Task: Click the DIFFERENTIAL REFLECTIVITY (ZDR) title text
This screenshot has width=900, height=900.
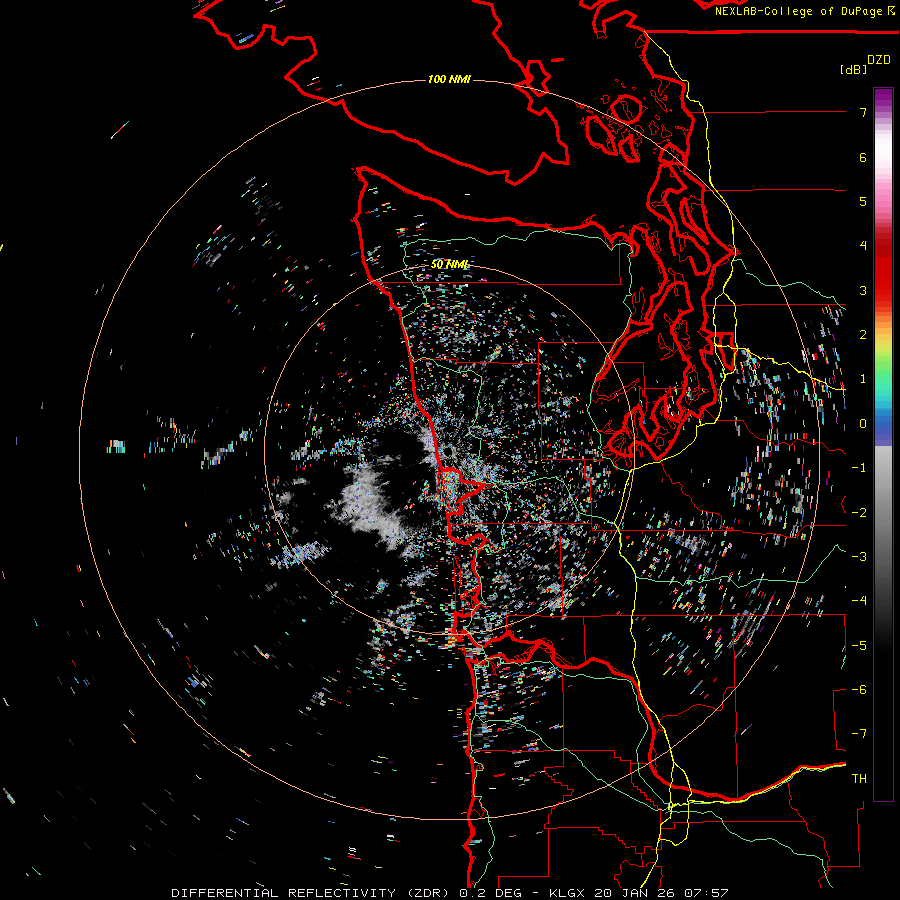Action: pos(312,893)
